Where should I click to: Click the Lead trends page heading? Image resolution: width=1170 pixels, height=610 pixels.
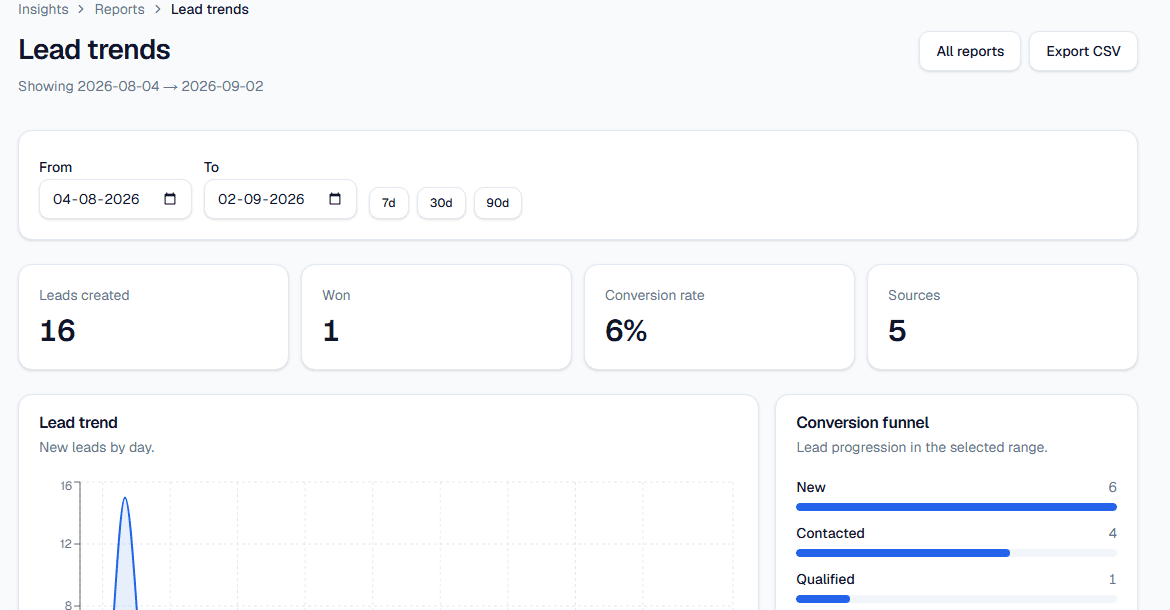pyautogui.click(x=94, y=50)
